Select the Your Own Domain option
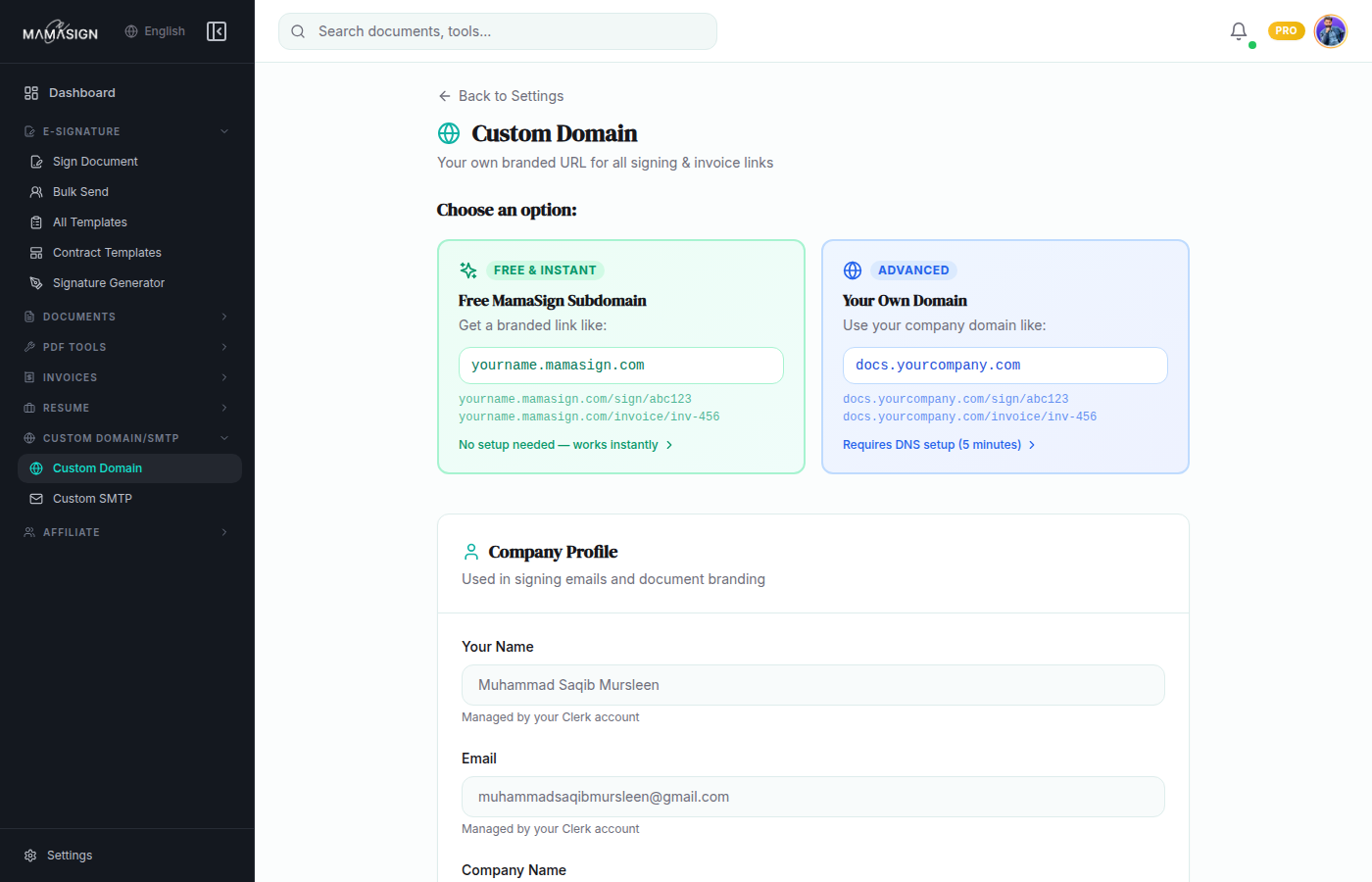This screenshot has width=1372, height=882. 1005,357
